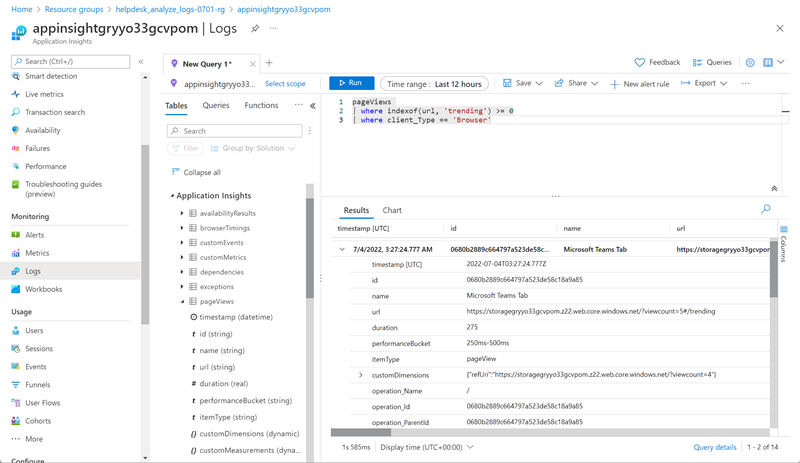
Task: Open Smart detection in sidebar
Action: pos(51,76)
